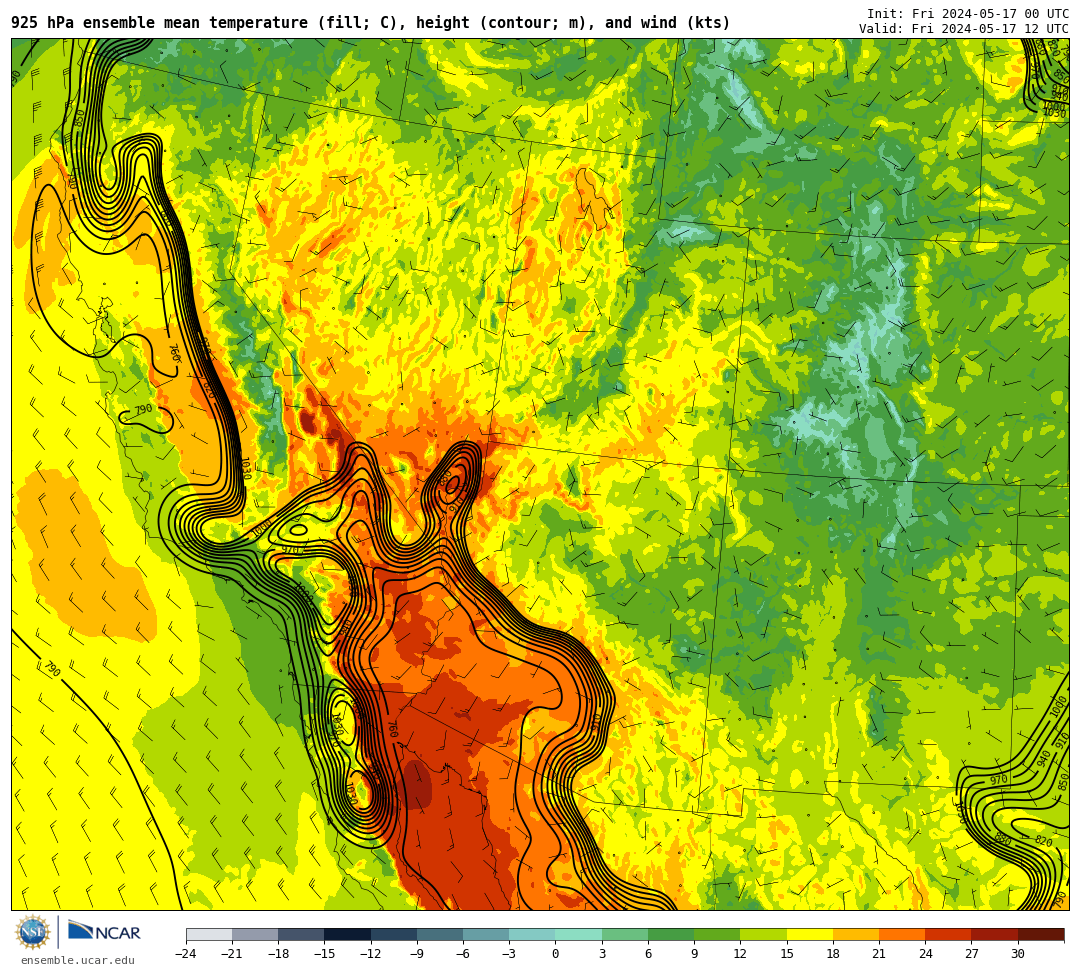
Task: Pick the 6 to 9 medium green swatch
Action: (x=671, y=934)
